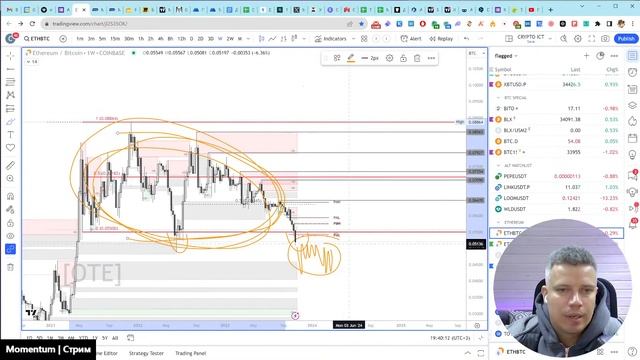Undo the last chart action
Image resolution: width=640 pixels, height=360 pixels.
pos(466,38)
